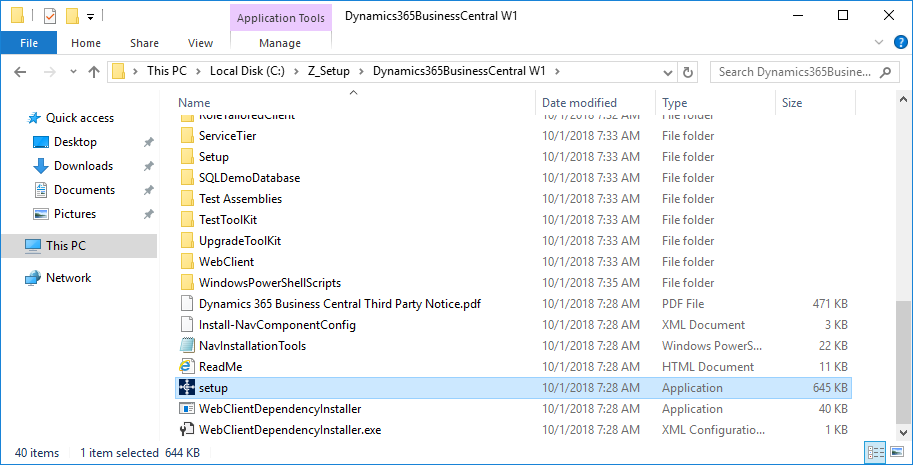The image size is (913, 465).
Task: Go up one folder level
Action: (x=94, y=72)
